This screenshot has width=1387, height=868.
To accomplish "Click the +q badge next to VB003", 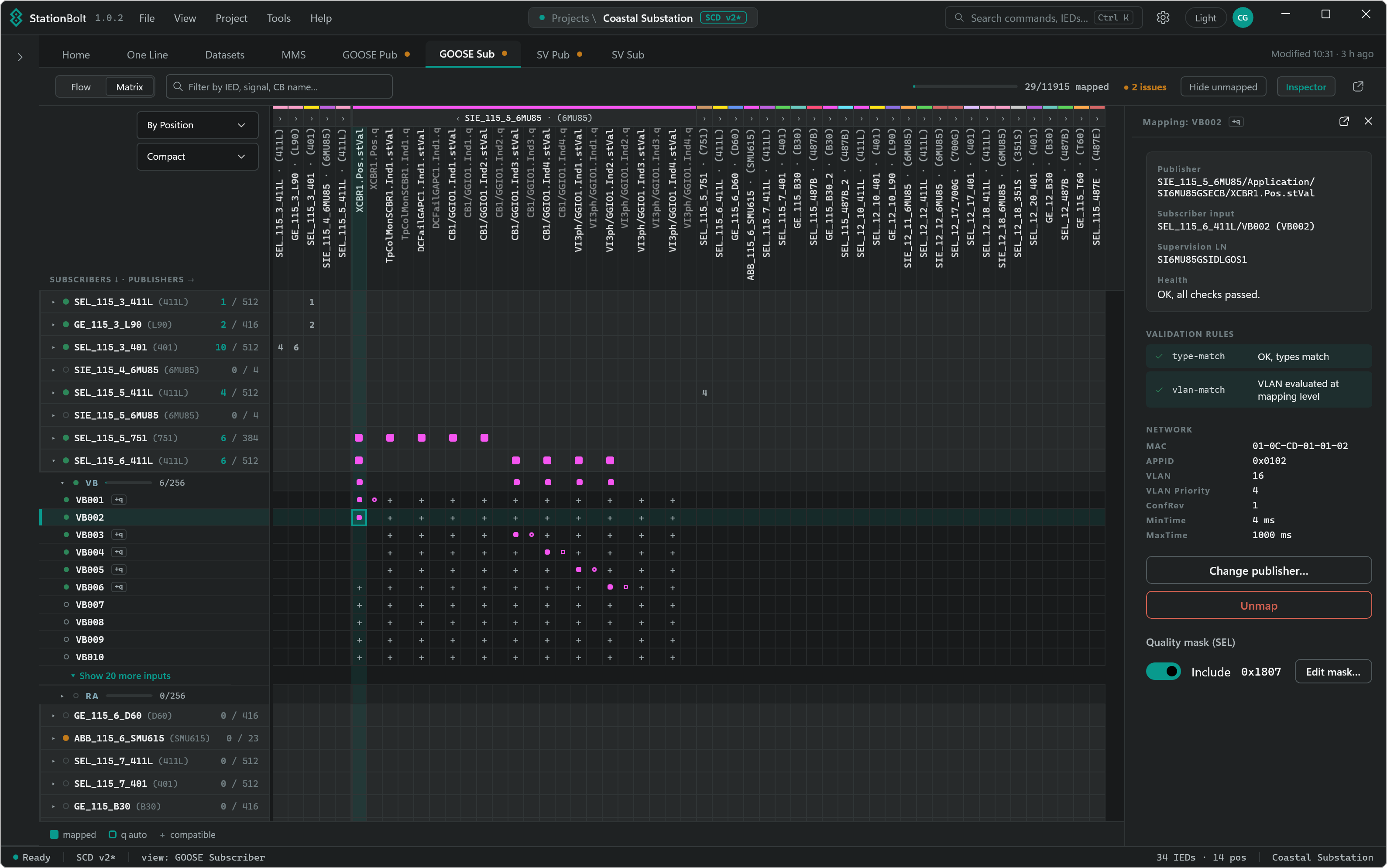I will (x=119, y=535).
